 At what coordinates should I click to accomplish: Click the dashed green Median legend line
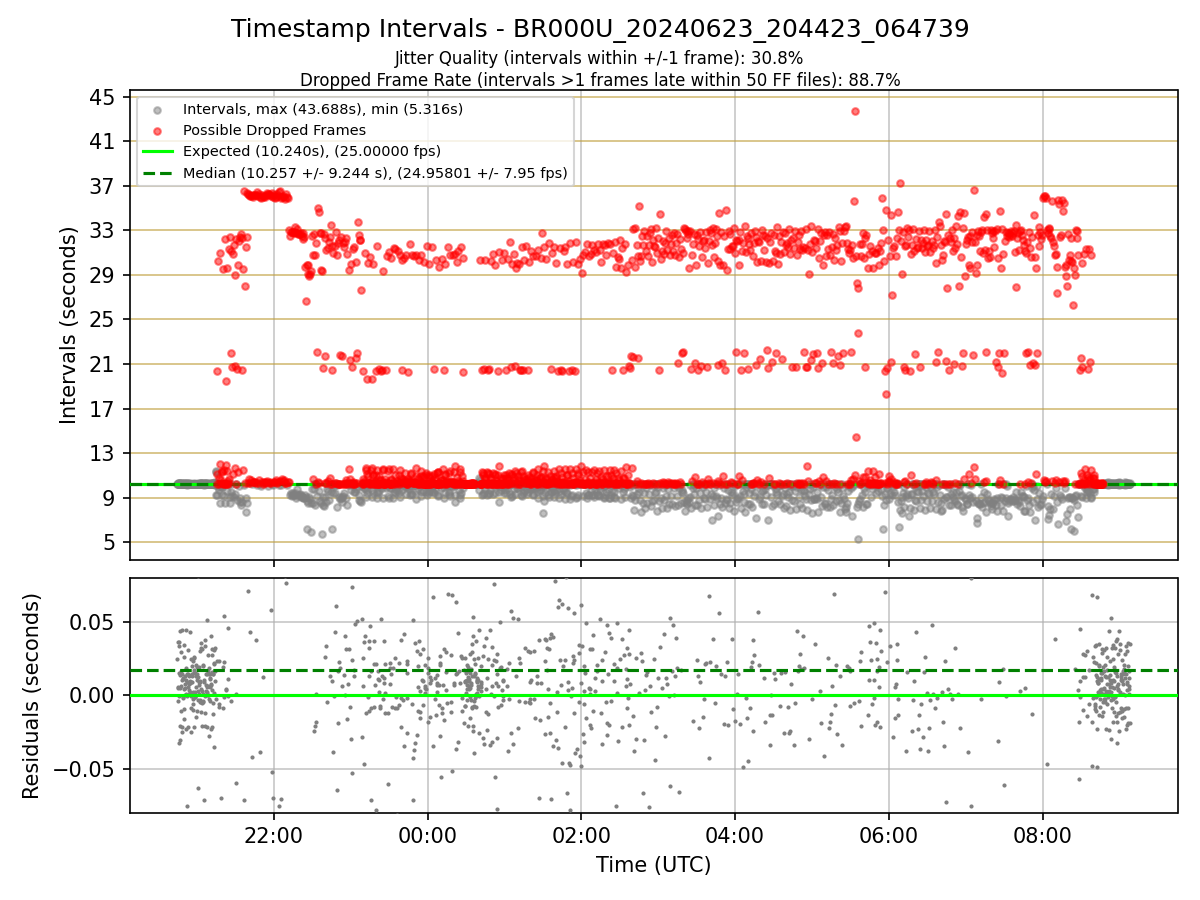pyautogui.click(x=157, y=173)
